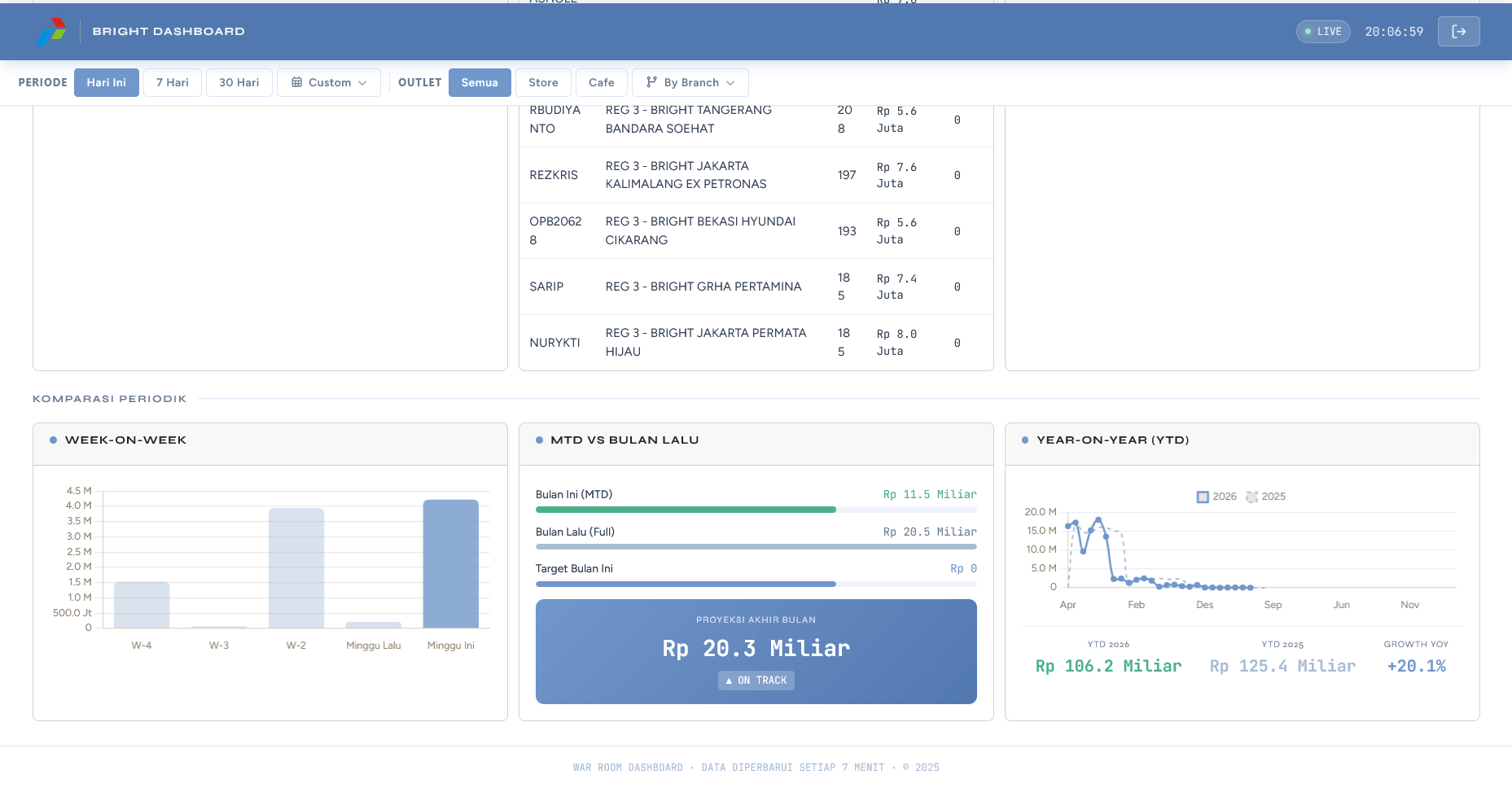This screenshot has width=1512, height=788.
Task: Click the +20.1% growth value
Action: pos(1417,667)
